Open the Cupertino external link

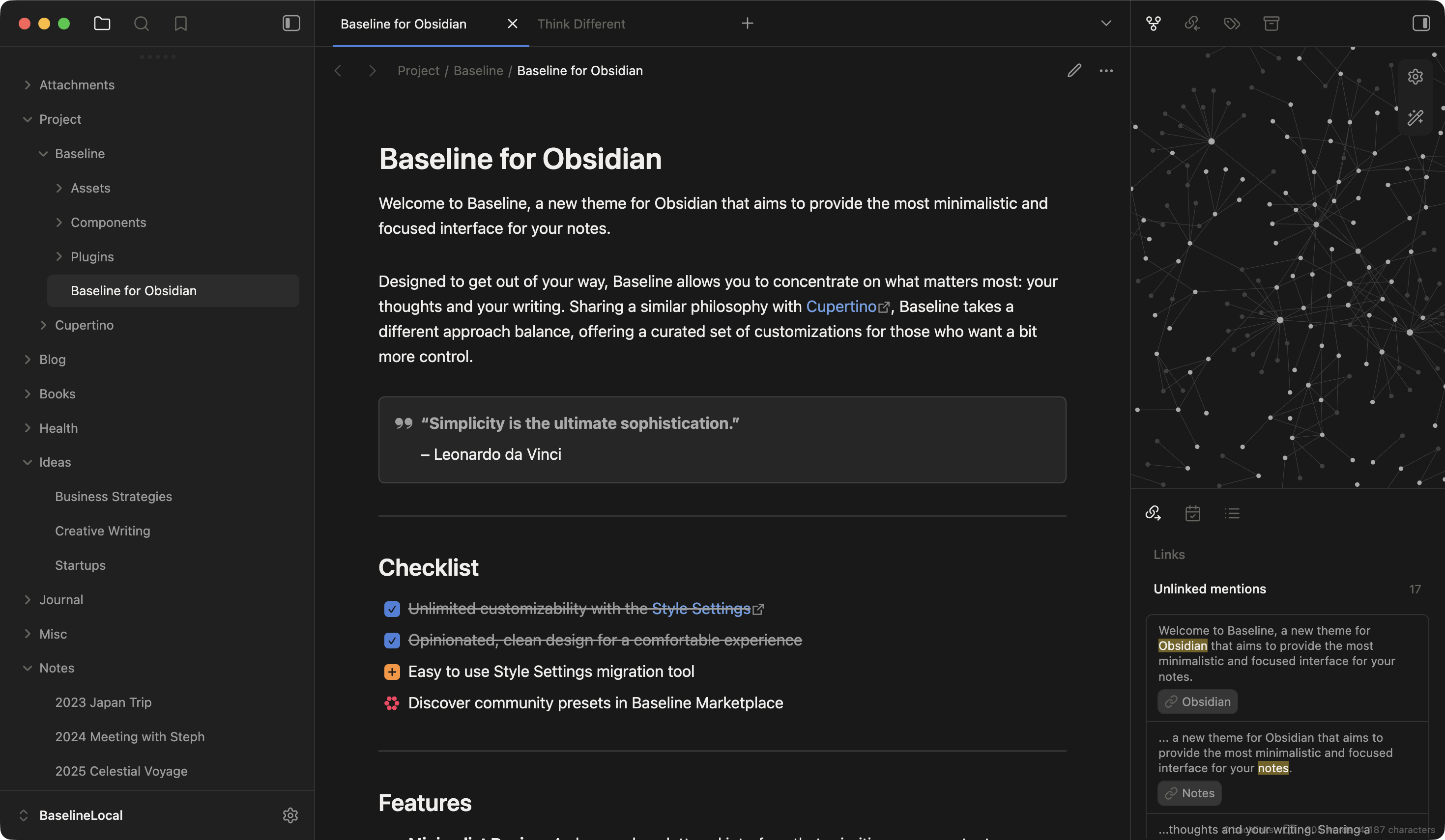point(842,307)
